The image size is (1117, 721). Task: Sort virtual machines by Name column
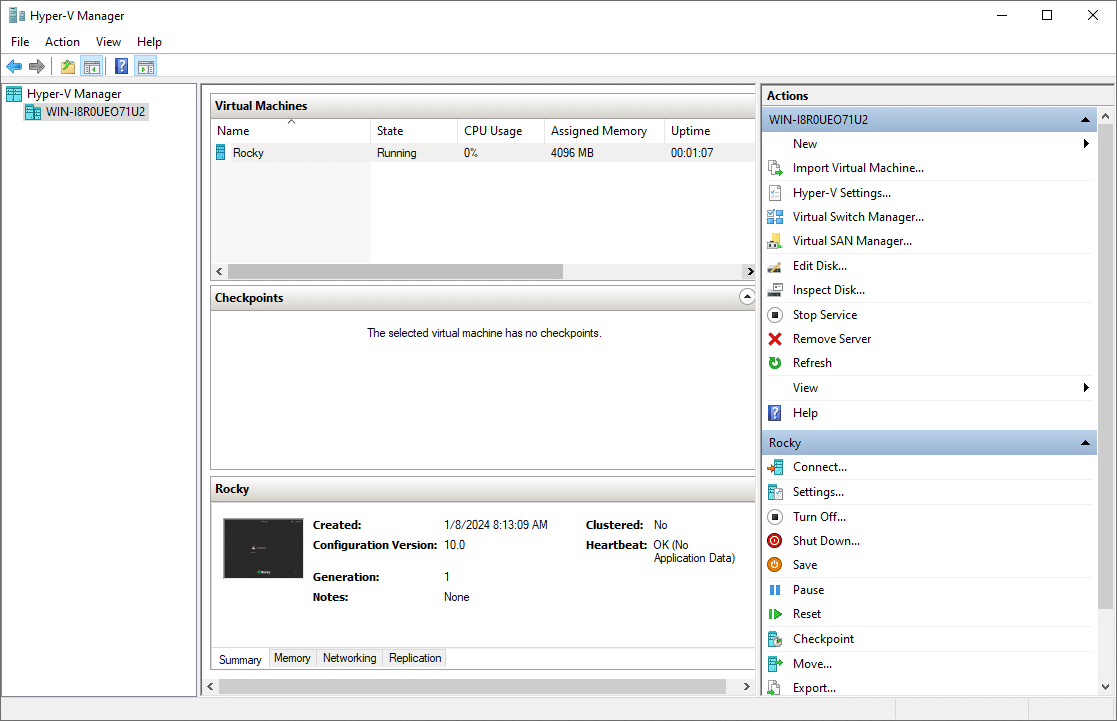click(291, 131)
